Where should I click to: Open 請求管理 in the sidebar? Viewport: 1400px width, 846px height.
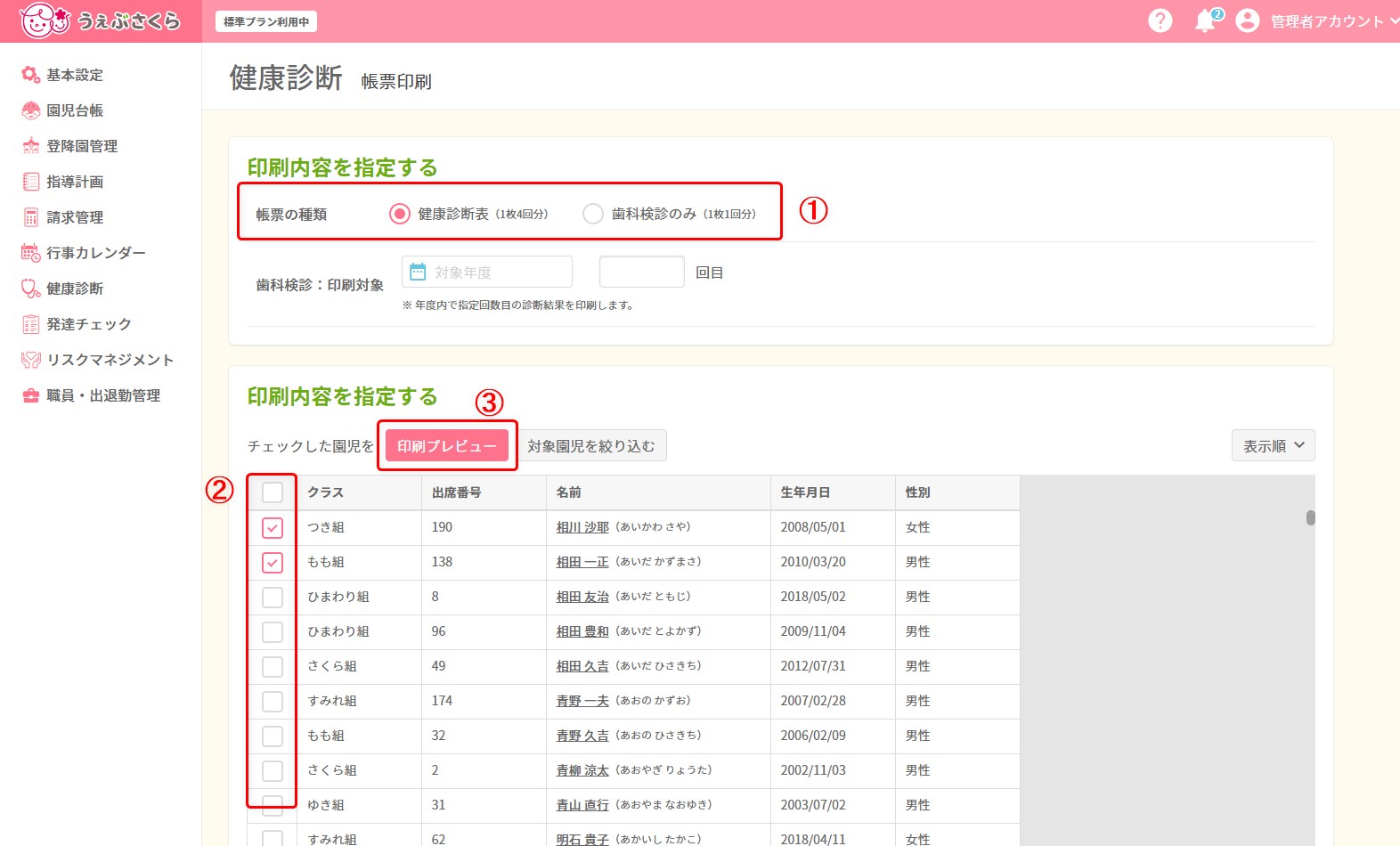[75, 217]
